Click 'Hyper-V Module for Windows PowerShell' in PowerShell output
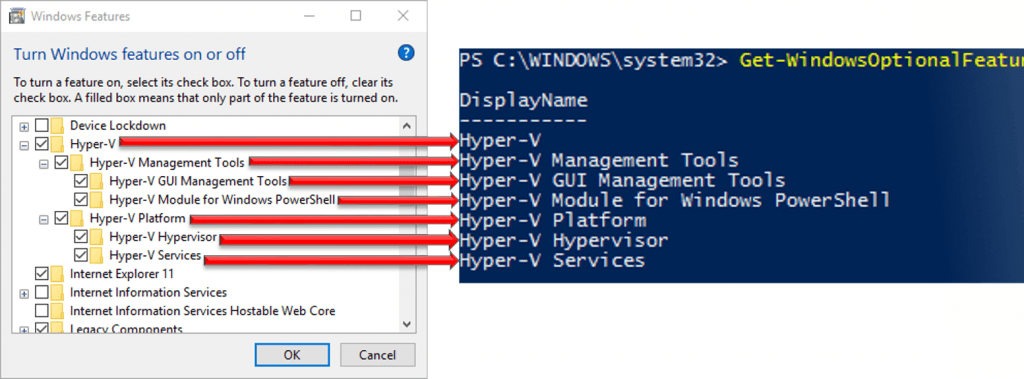 click(x=675, y=200)
